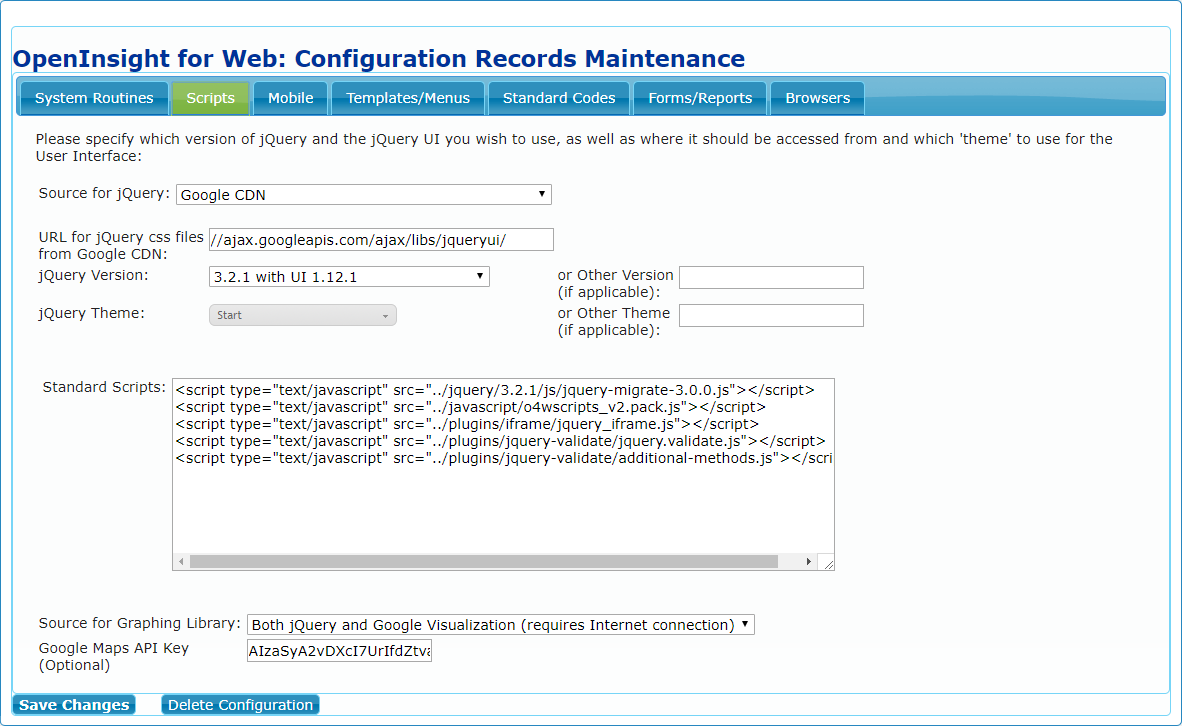Select the Standard Codes tab
The image size is (1182, 726).
coord(559,98)
